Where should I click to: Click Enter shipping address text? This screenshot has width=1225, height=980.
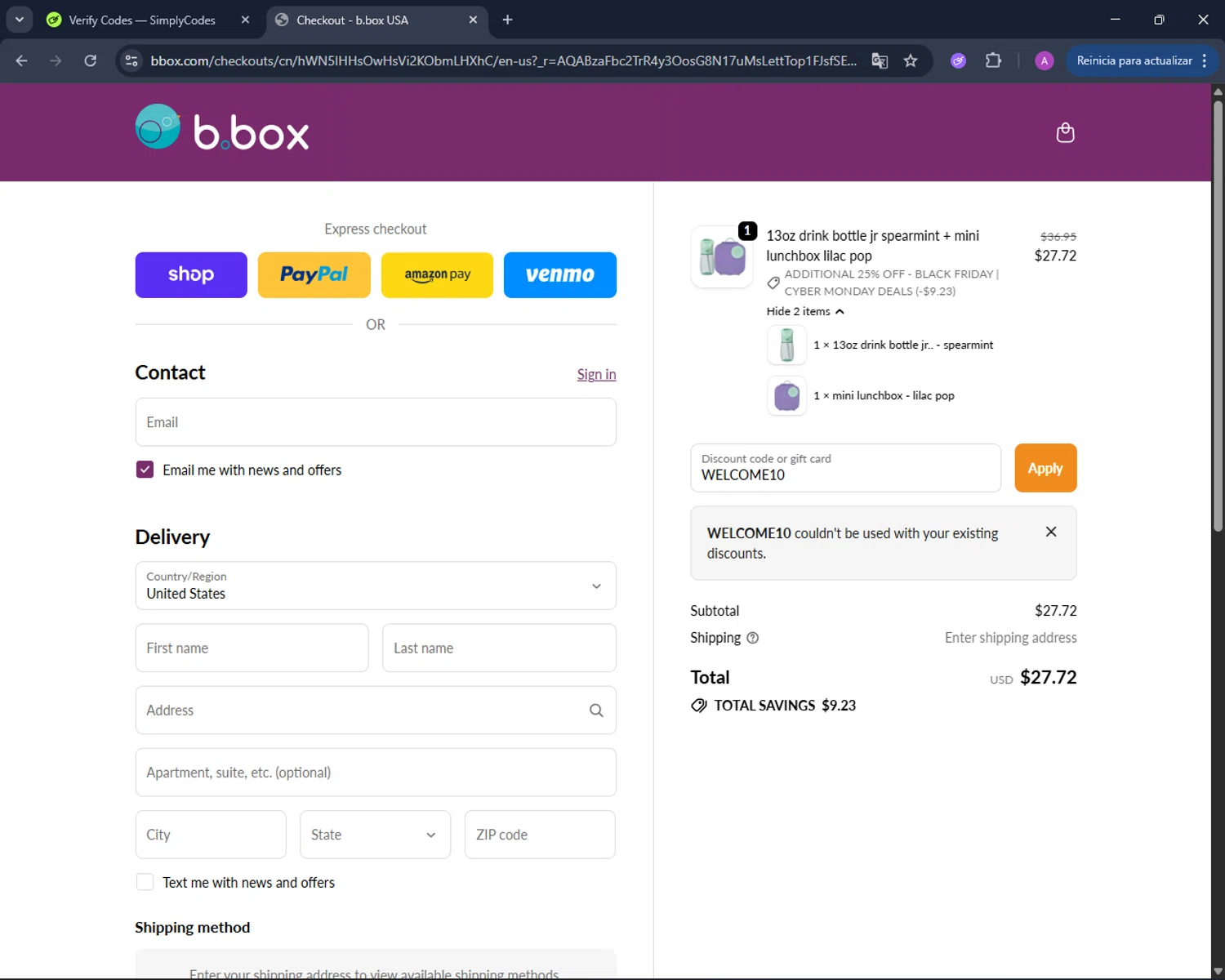tap(1010, 638)
